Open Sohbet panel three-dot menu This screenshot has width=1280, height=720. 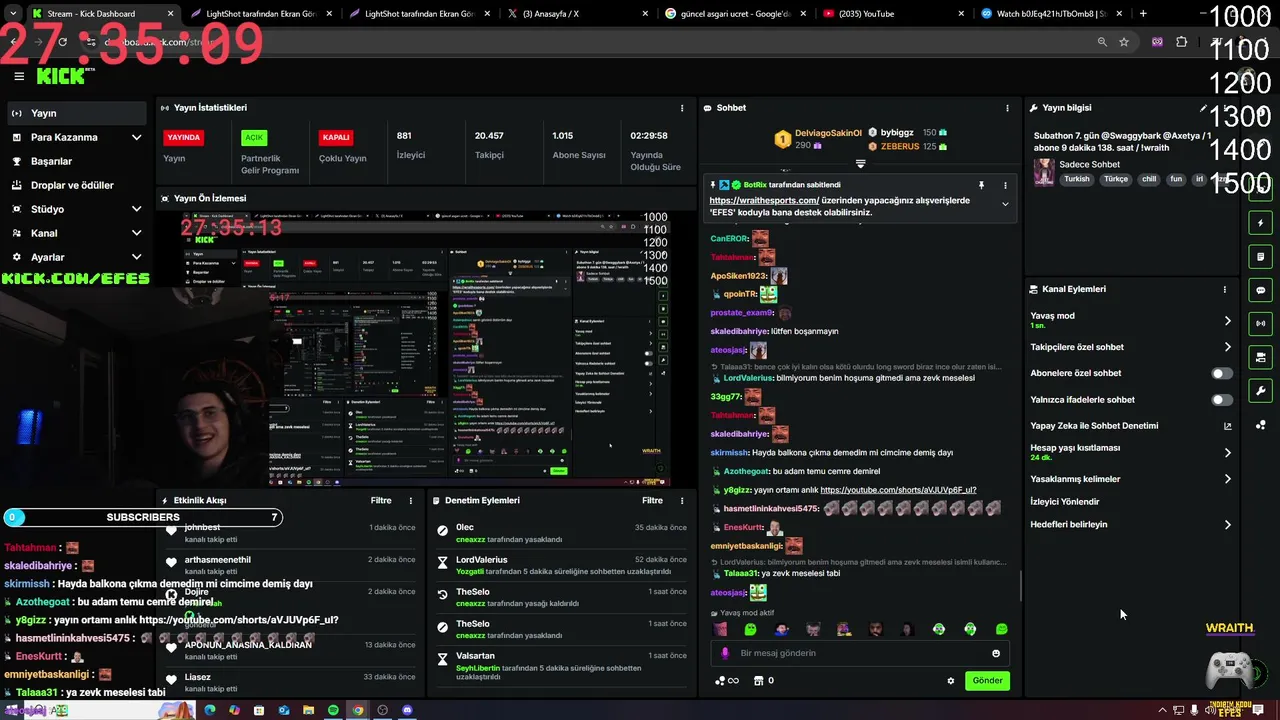coord(1007,108)
